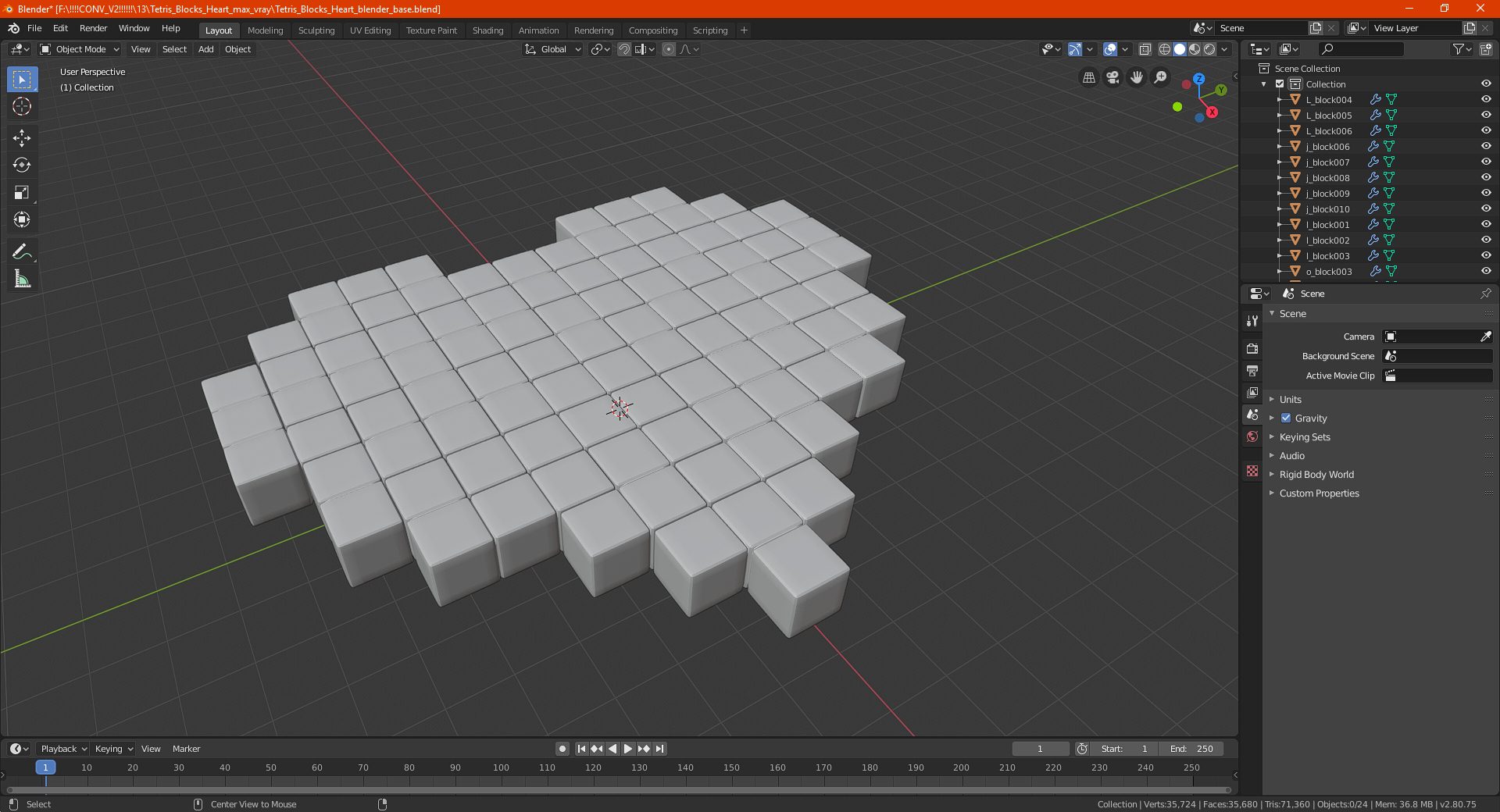The image size is (1500, 812).
Task: Open the Output properties tab
Action: [x=1252, y=370]
